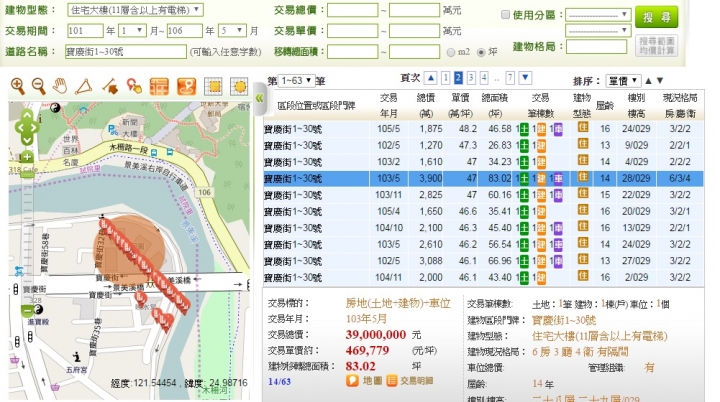
Task: Click the orange highlighted circle on map
Action: [129, 249]
